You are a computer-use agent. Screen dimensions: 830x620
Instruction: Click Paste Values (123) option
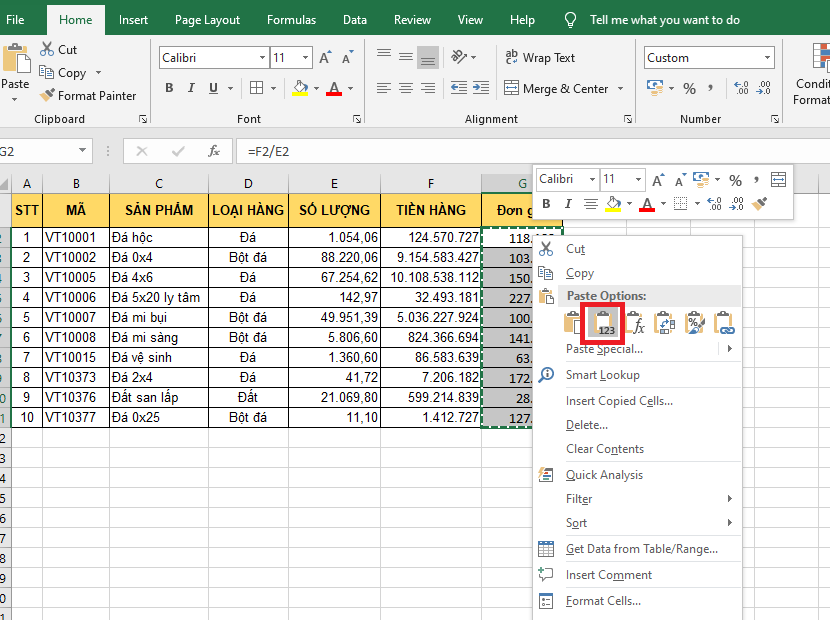[x=605, y=323]
